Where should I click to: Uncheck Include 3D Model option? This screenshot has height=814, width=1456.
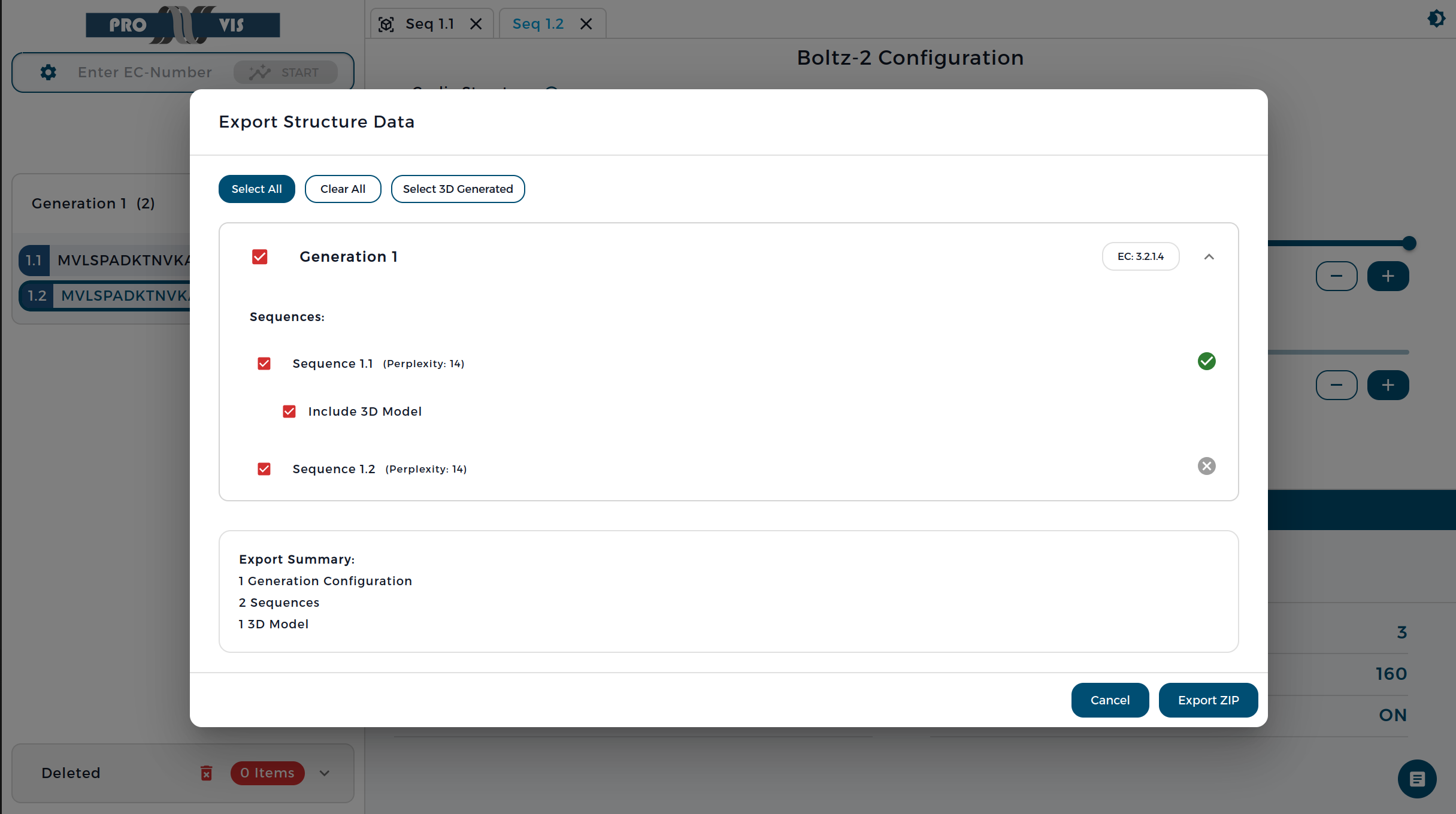coord(289,411)
